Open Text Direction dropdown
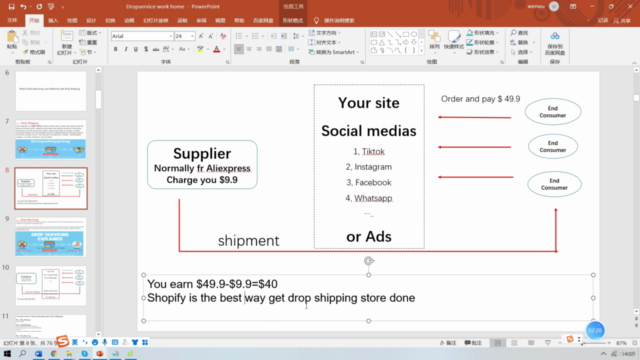This screenshot has height=360, width=640. coord(325,33)
